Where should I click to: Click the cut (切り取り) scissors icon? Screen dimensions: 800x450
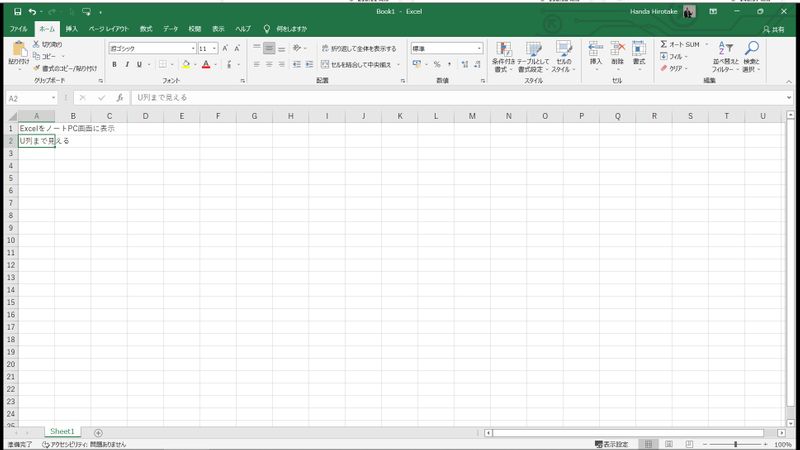37,45
